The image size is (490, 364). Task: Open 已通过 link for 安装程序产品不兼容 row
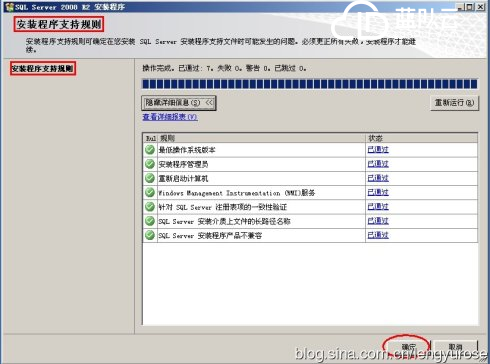378,235
